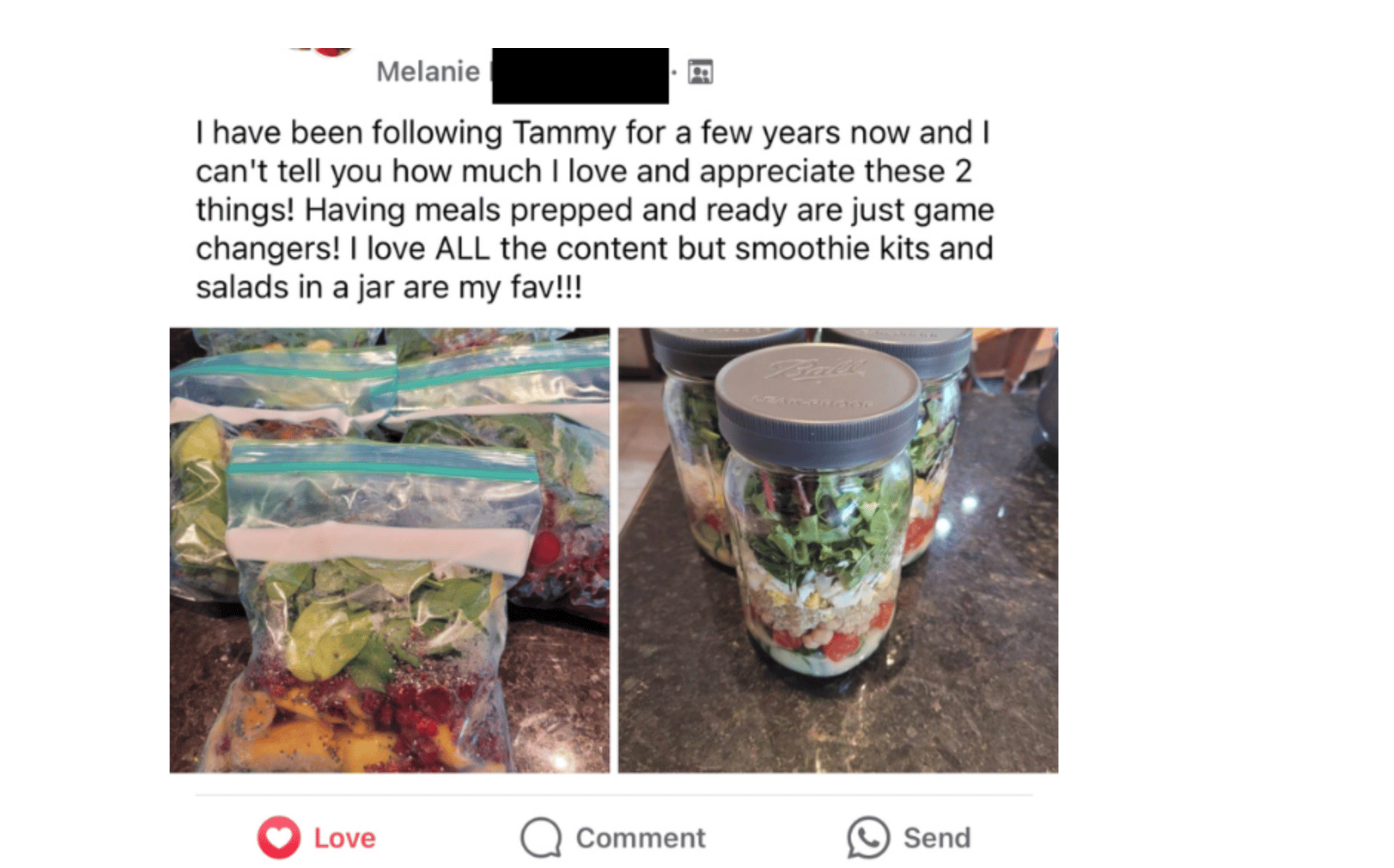The width and height of the screenshot is (1394, 868).
Task: Click the WhatsApp Send icon
Action: pyautogui.click(x=867, y=838)
